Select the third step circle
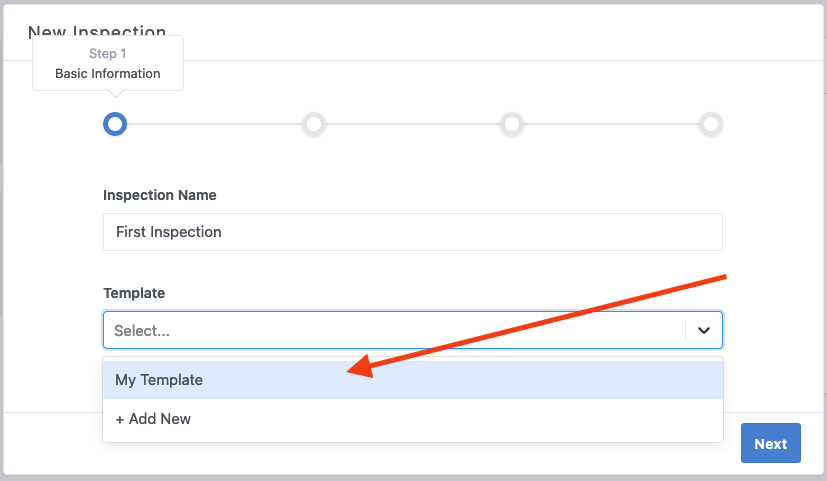 [x=512, y=124]
